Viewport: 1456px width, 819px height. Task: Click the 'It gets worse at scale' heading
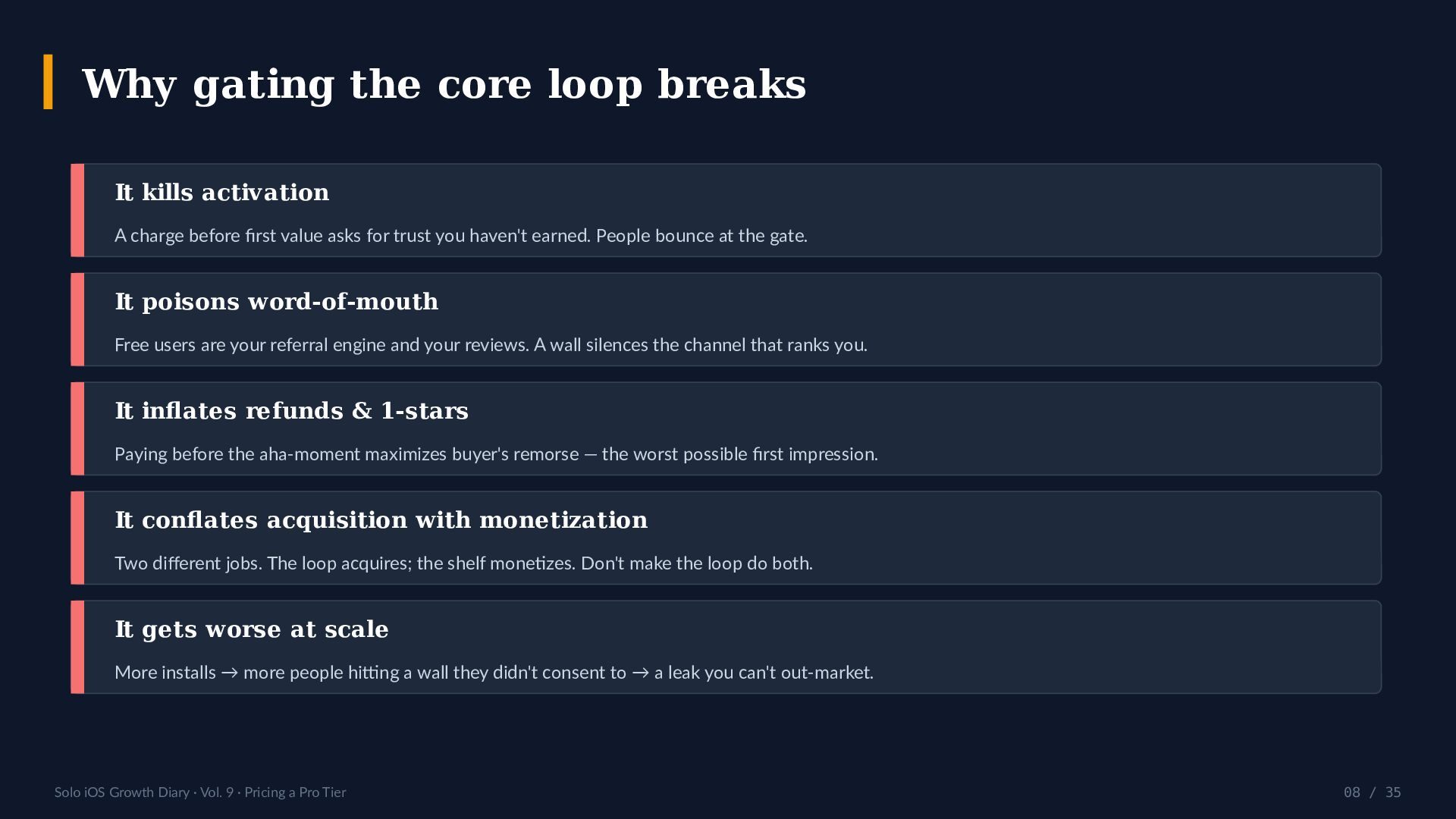(x=251, y=629)
